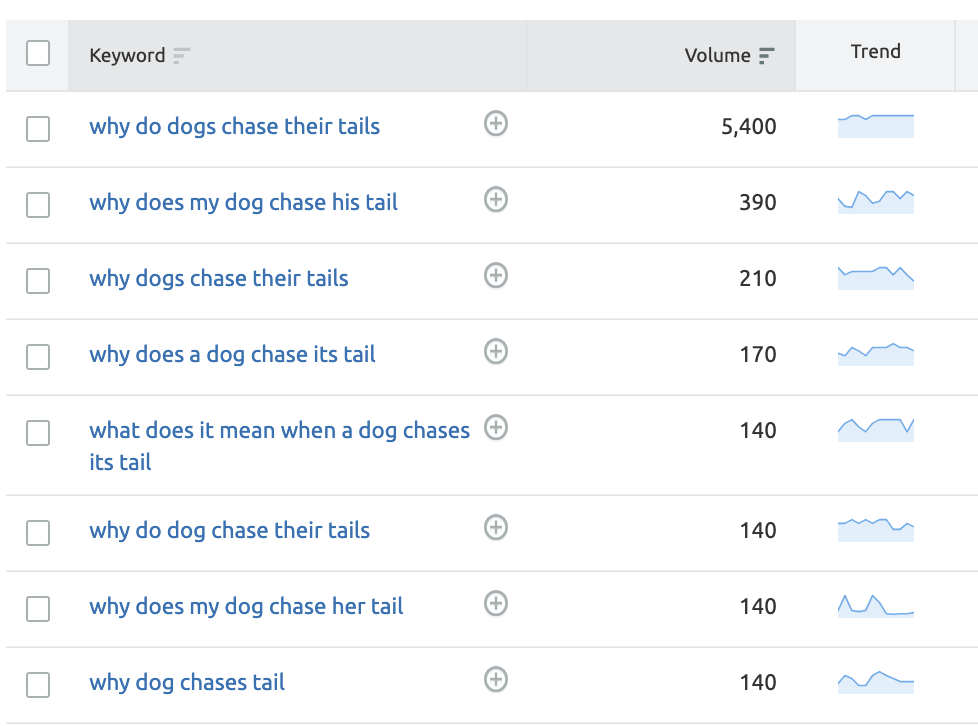Check the box for 'why do dogs chase their tails'
The width and height of the screenshot is (978, 726).
click(38, 128)
